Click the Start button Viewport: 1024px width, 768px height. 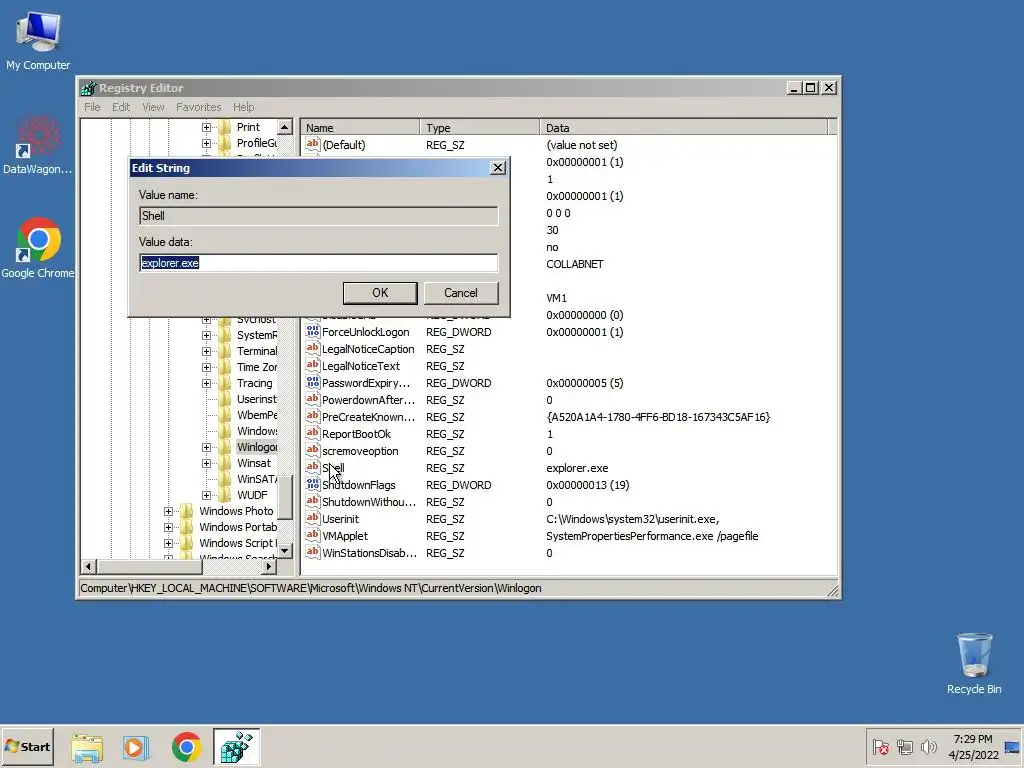pyautogui.click(x=27, y=746)
